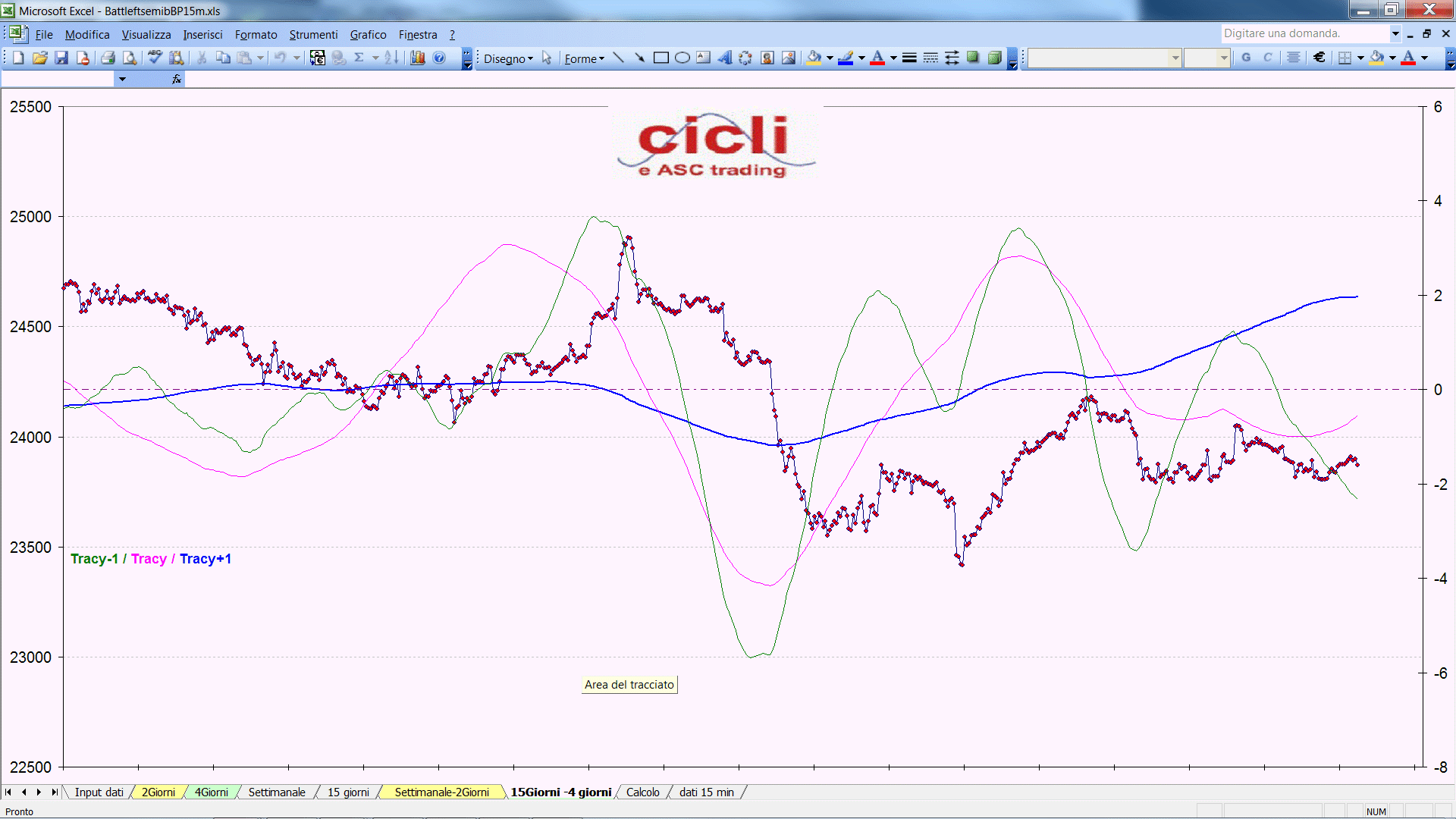The width and height of the screenshot is (1456, 819).
Task: Open the Inserisci menu
Action: [x=202, y=35]
